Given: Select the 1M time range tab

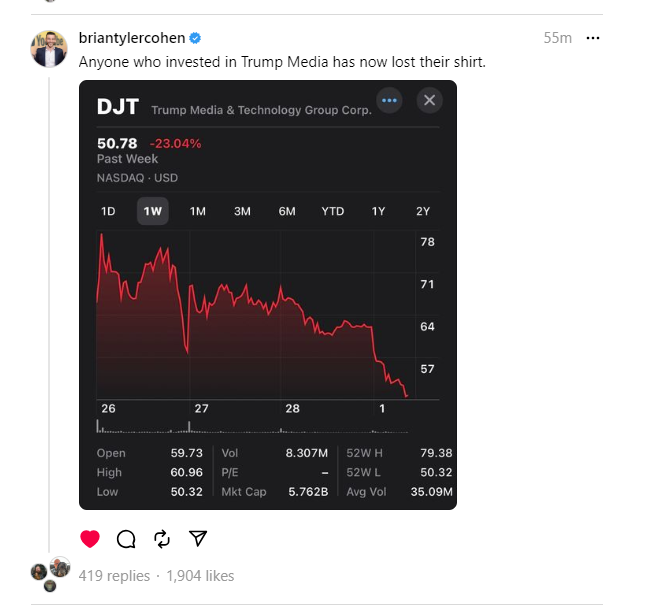Looking at the screenshot, I should 198,211.
